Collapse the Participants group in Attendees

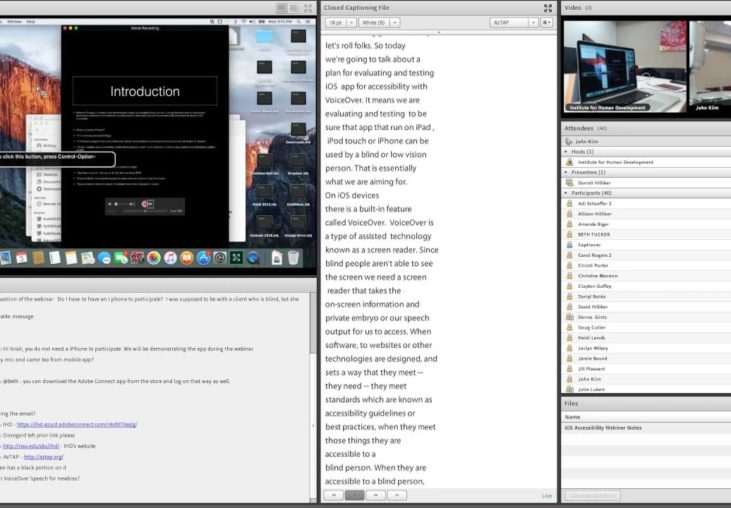pos(568,193)
